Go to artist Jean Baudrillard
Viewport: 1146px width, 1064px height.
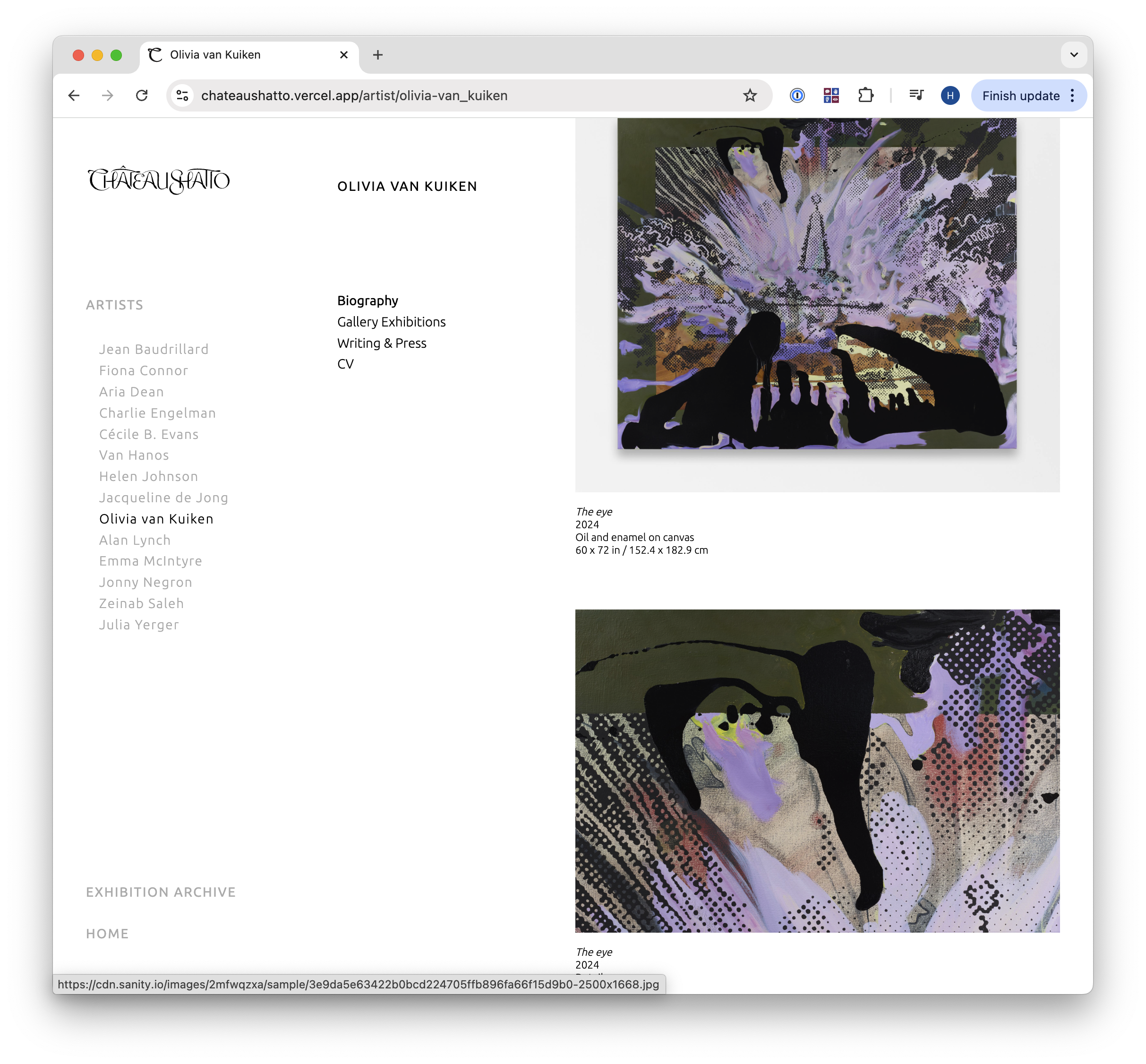[x=154, y=350]
